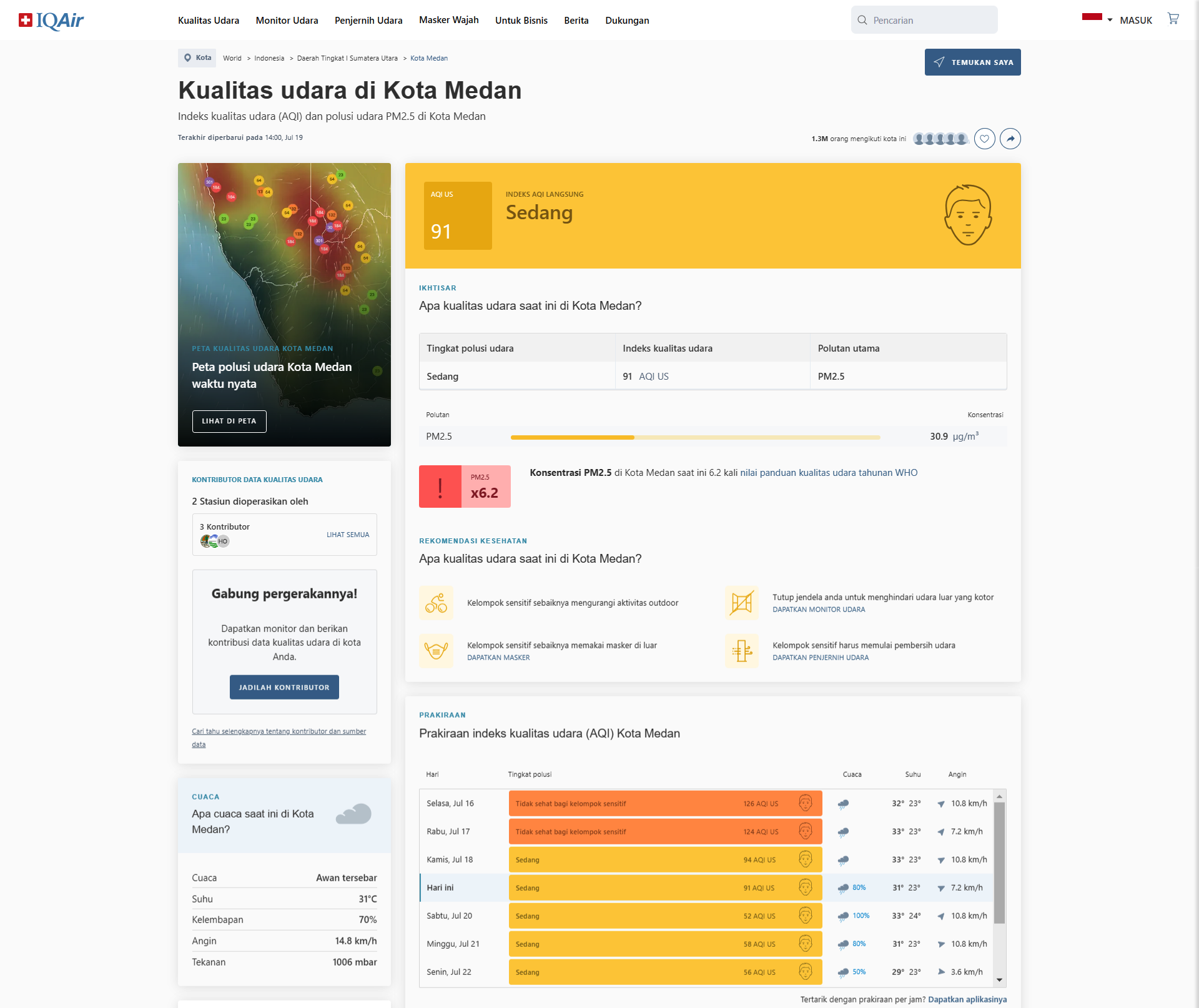Click rain icon in Selasa, Jul 16 row
Screen dimensions: 1199x1008
pos(843,804)
